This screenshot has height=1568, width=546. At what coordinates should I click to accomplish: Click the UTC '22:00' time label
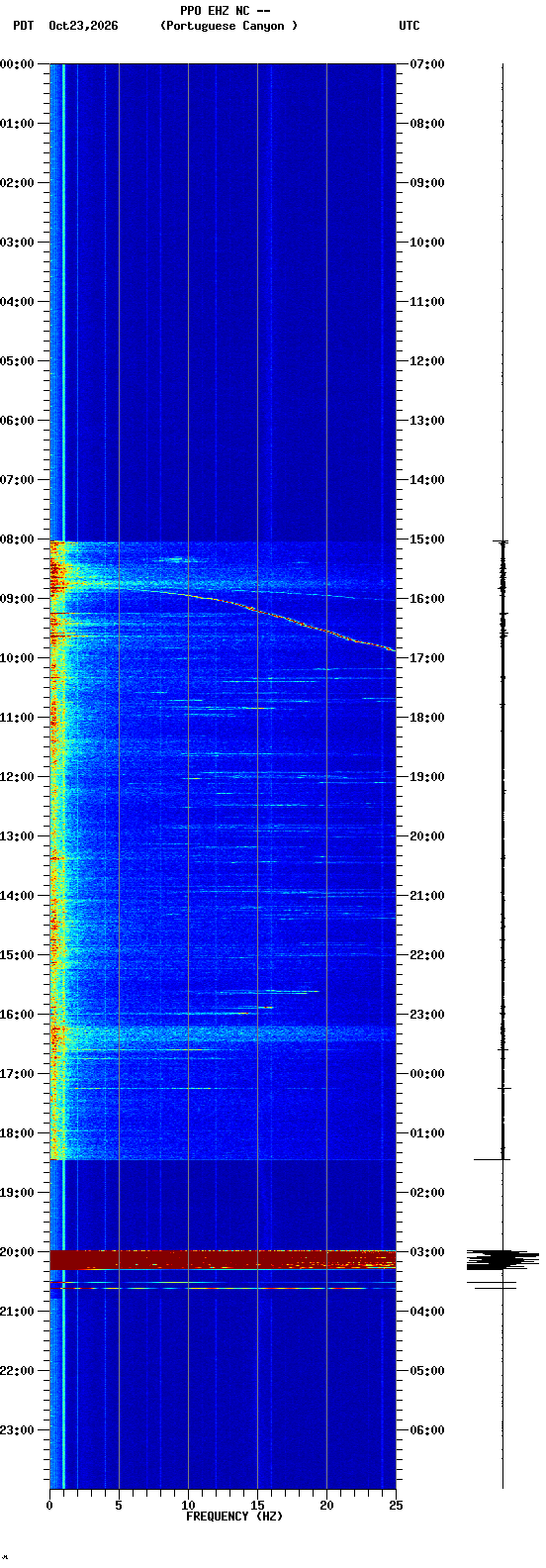click(x=427, y=955)
